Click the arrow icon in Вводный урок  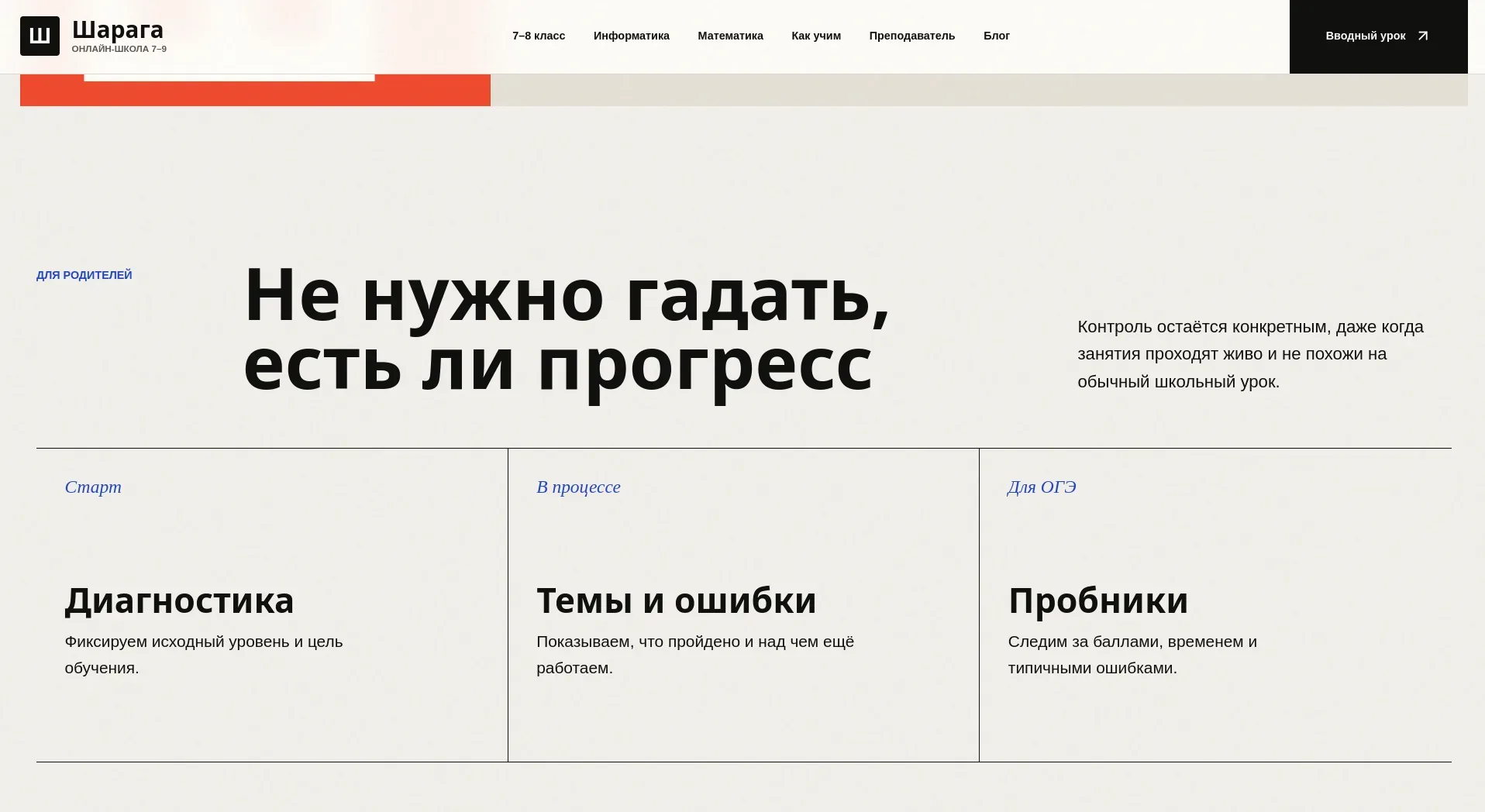pos(1422,36)
